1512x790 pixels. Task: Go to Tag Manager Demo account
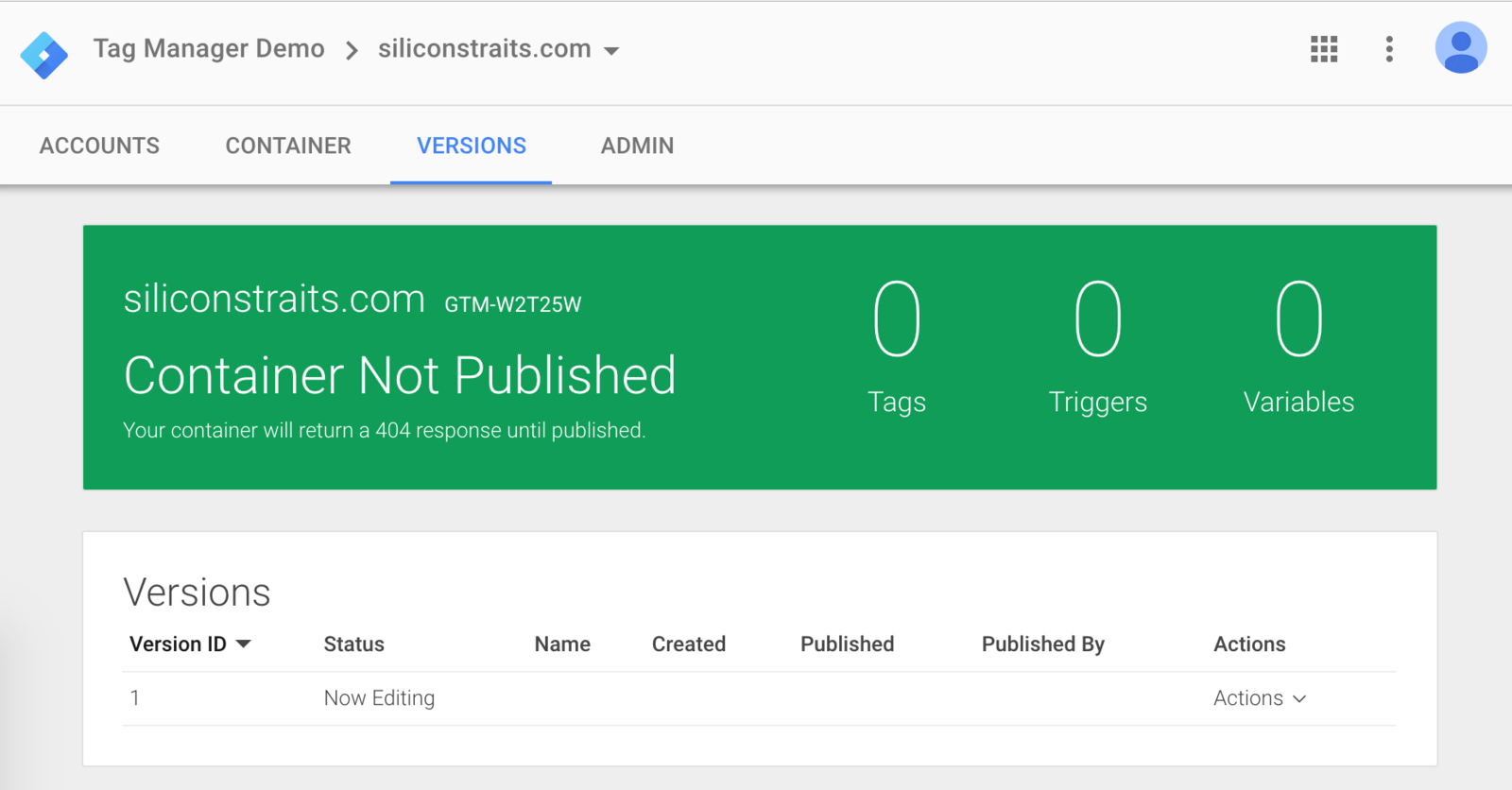pos(209,48)
